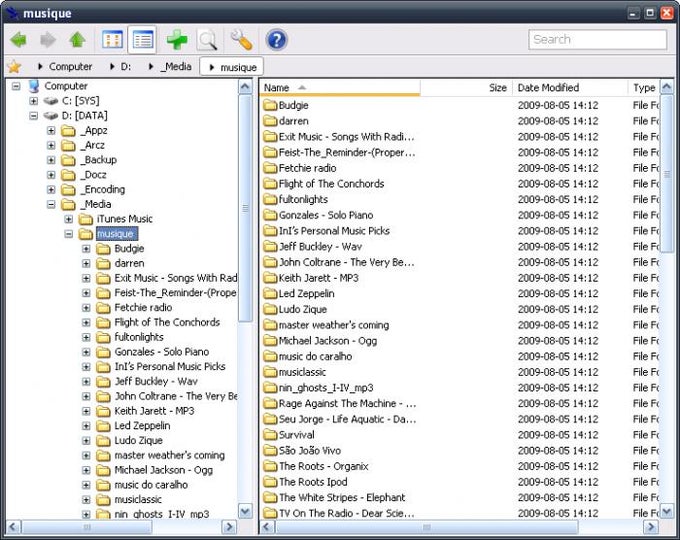680x540 pixels.
Task: Collapse the musique folder node in tree
Action: tap(69, 234)
